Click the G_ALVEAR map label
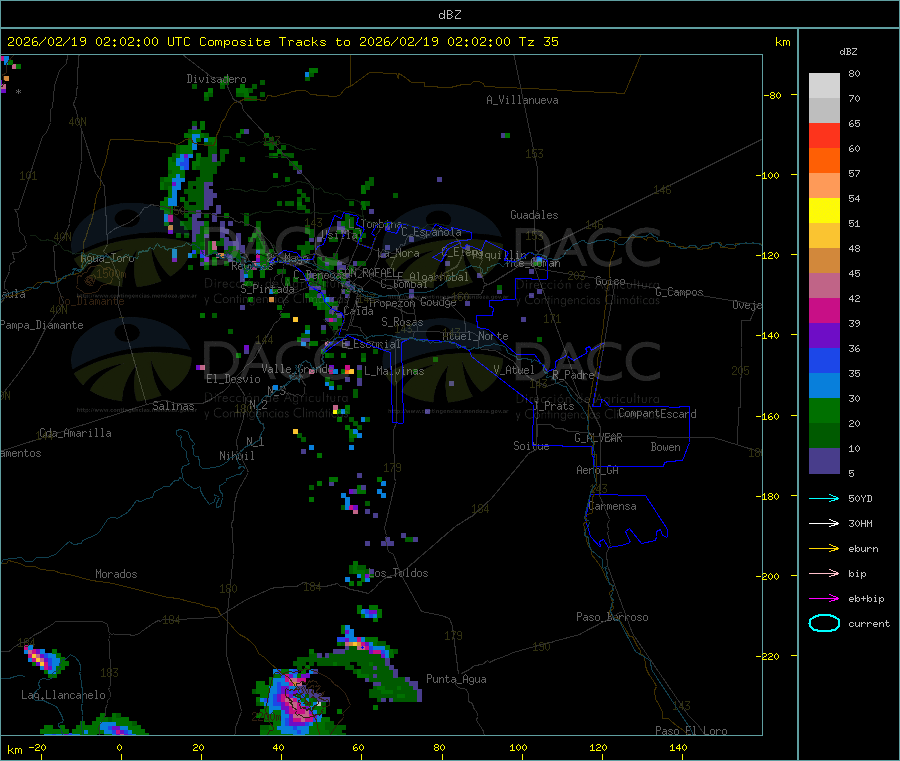This screenshot has width=900, height=761. [598, 438]
